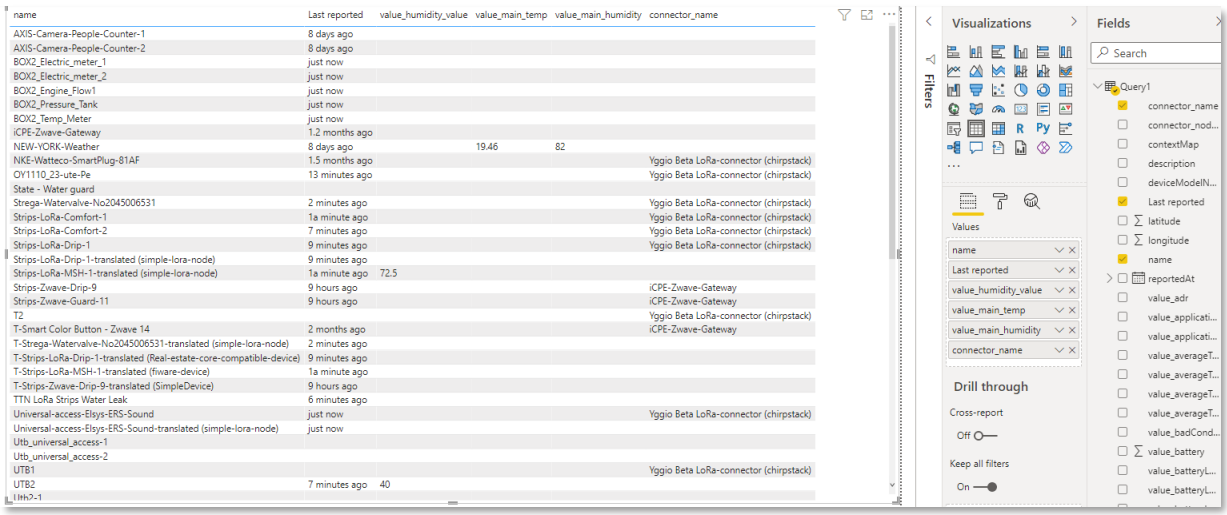This screenshot has height=515, width=1227.
Task: Pick the gauge visualization
Action: coord(998,109)
